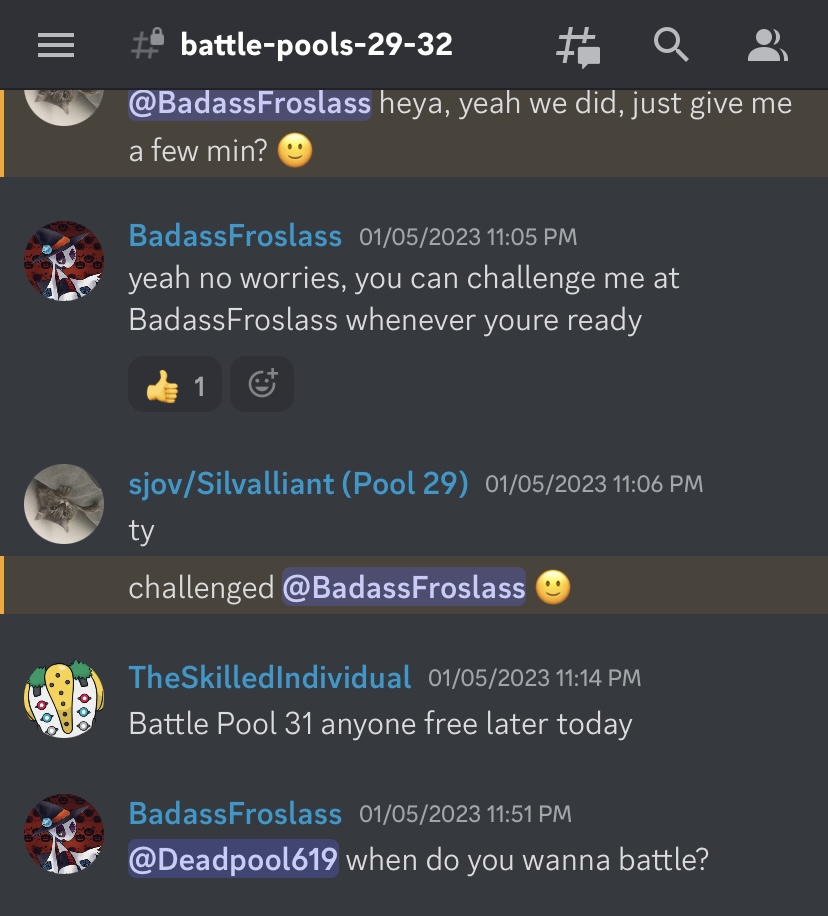The height and width of the screenshot is (916, 828).
Task: Click the @Deadpool619 mention
Action: [x=233, y=859]
